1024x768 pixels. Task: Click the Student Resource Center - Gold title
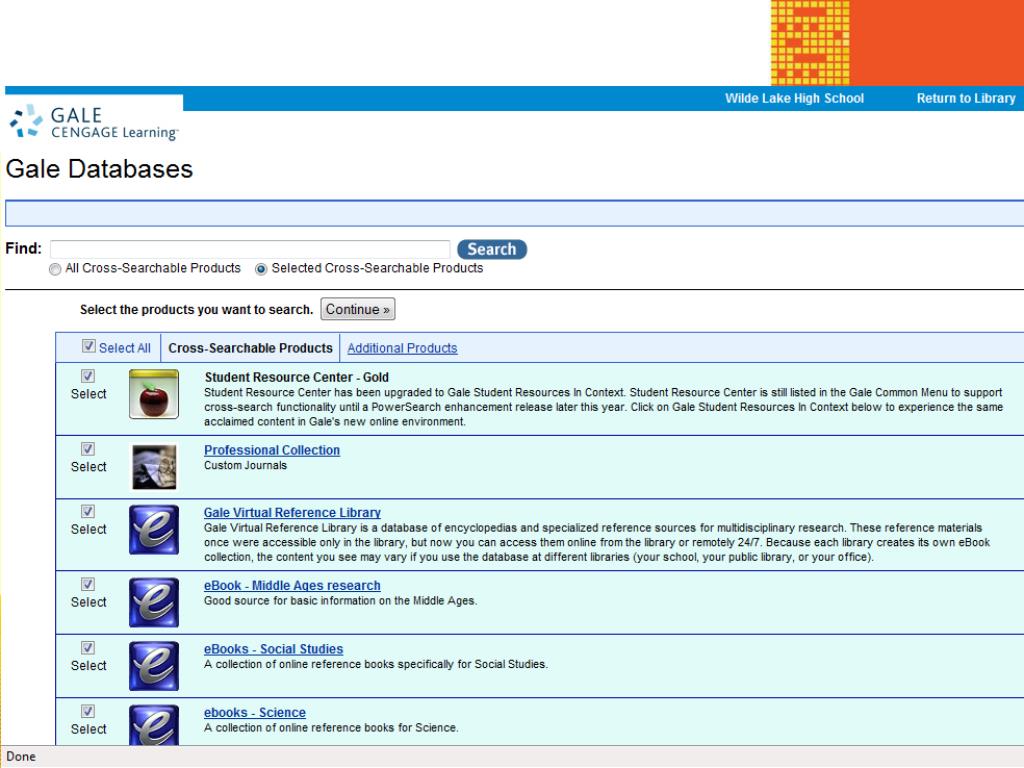tap(296, 377)
